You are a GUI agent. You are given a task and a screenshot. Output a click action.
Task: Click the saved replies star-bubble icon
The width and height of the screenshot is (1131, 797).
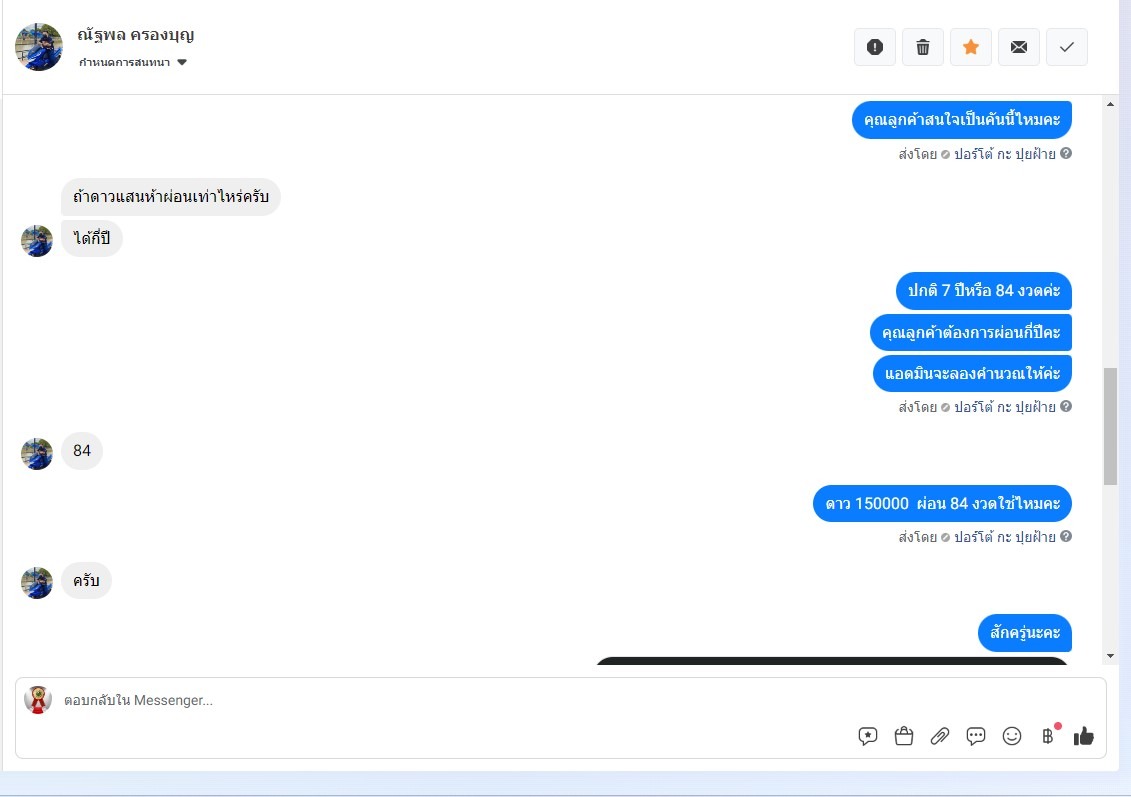[868, 736]
